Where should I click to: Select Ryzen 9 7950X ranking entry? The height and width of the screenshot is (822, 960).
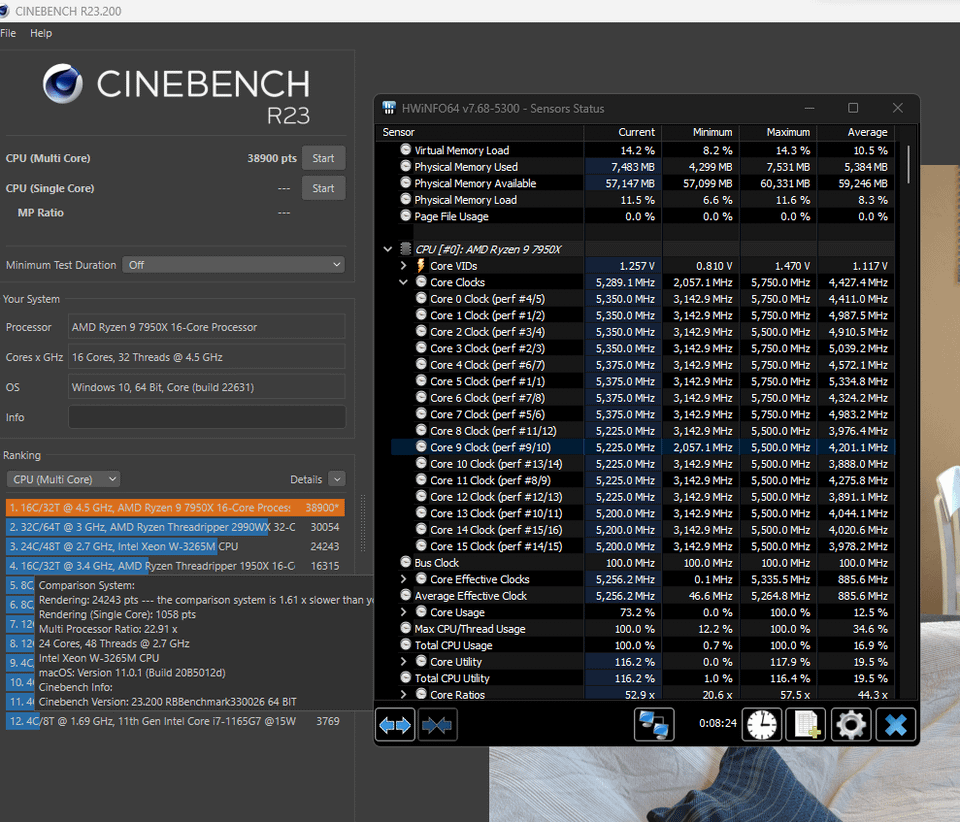tap(175, 507)
